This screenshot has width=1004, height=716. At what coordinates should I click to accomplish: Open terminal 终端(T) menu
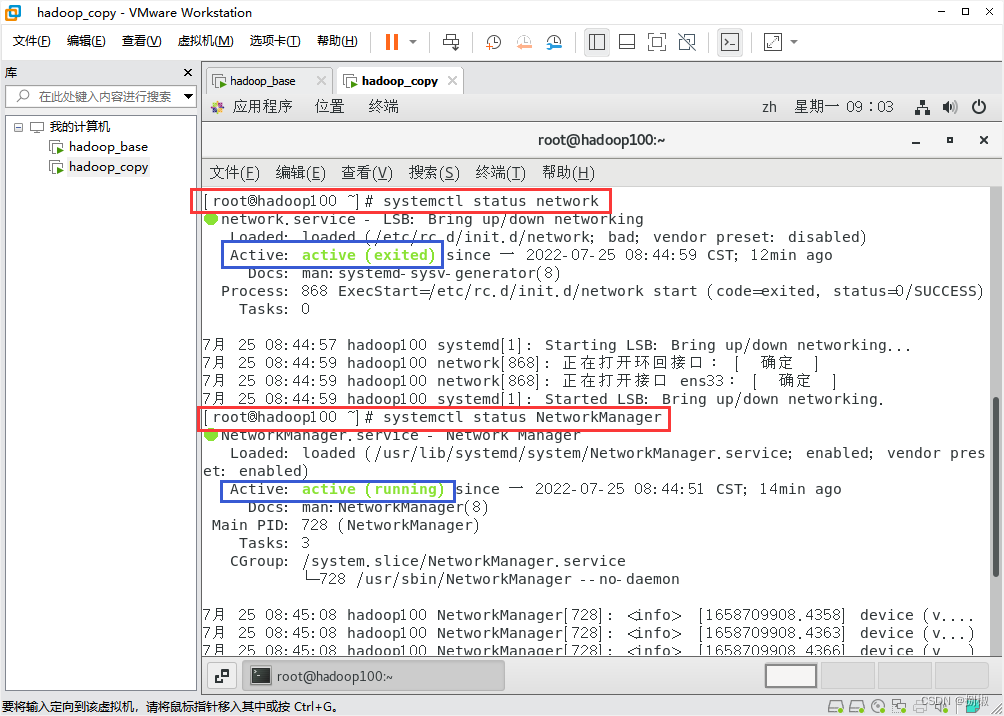point(500,172)
